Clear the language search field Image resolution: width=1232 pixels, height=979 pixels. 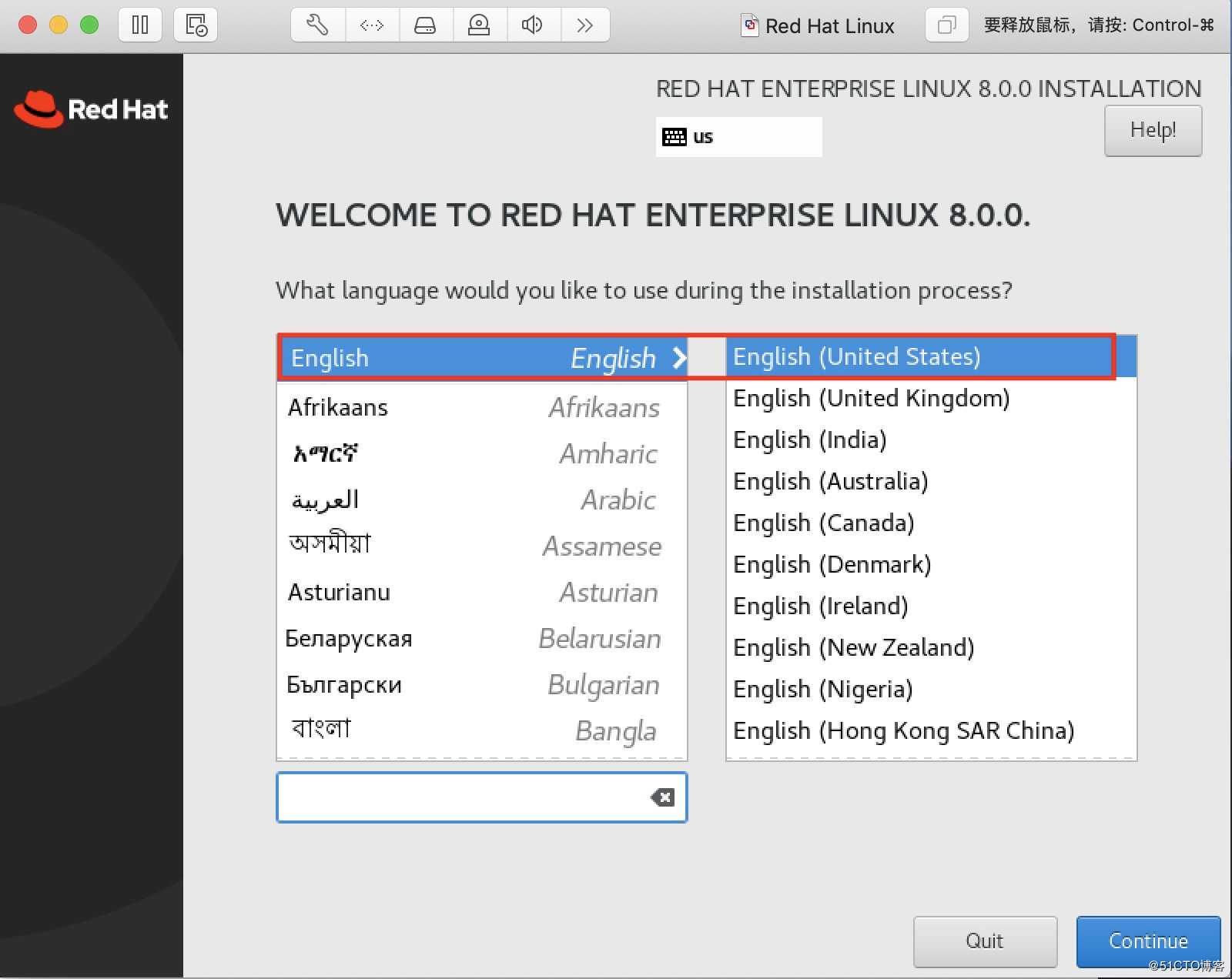pyautogui.click(x=662, y=797)
